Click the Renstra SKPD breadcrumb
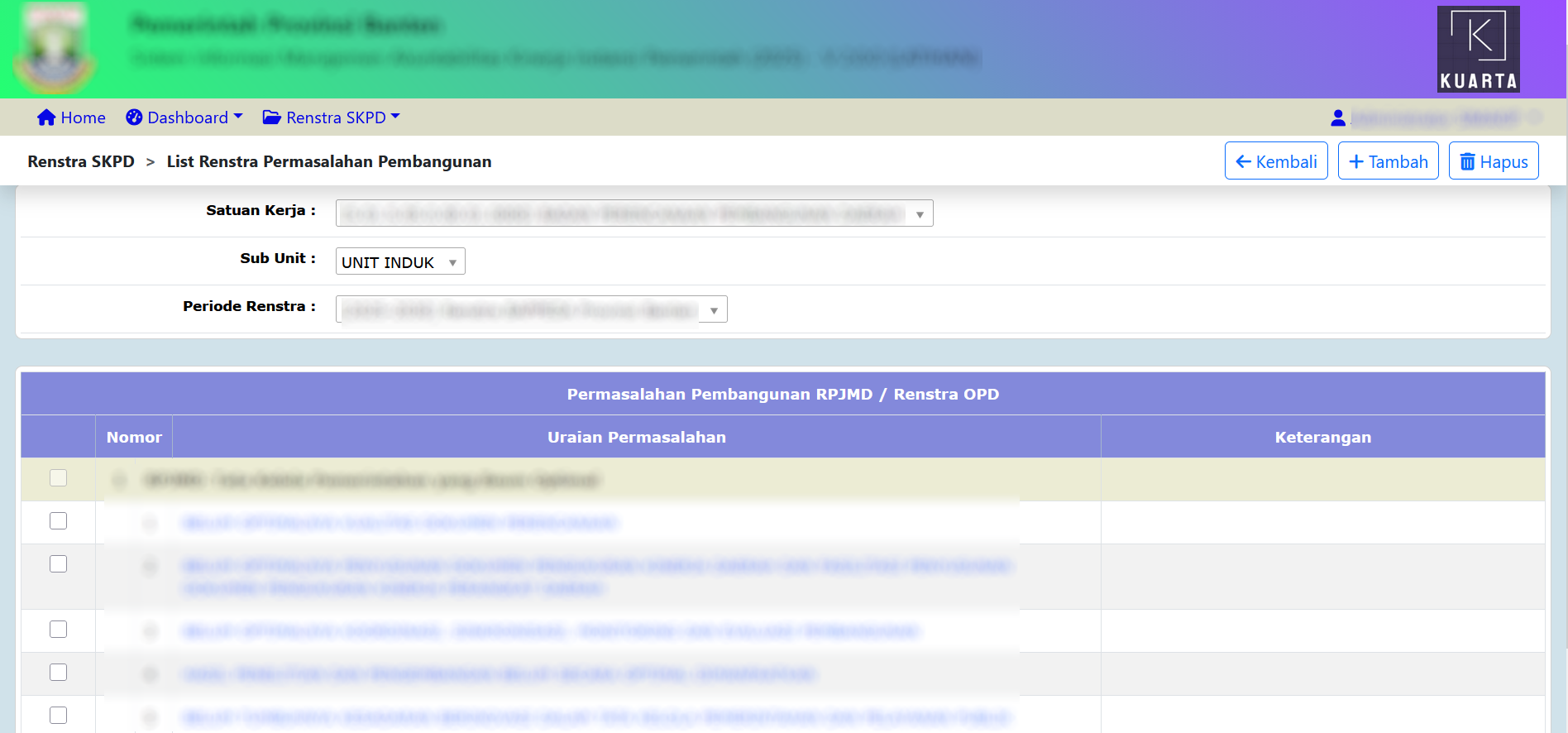Image resolution: width=1568 pixels, height=733 pixels. 81,162
